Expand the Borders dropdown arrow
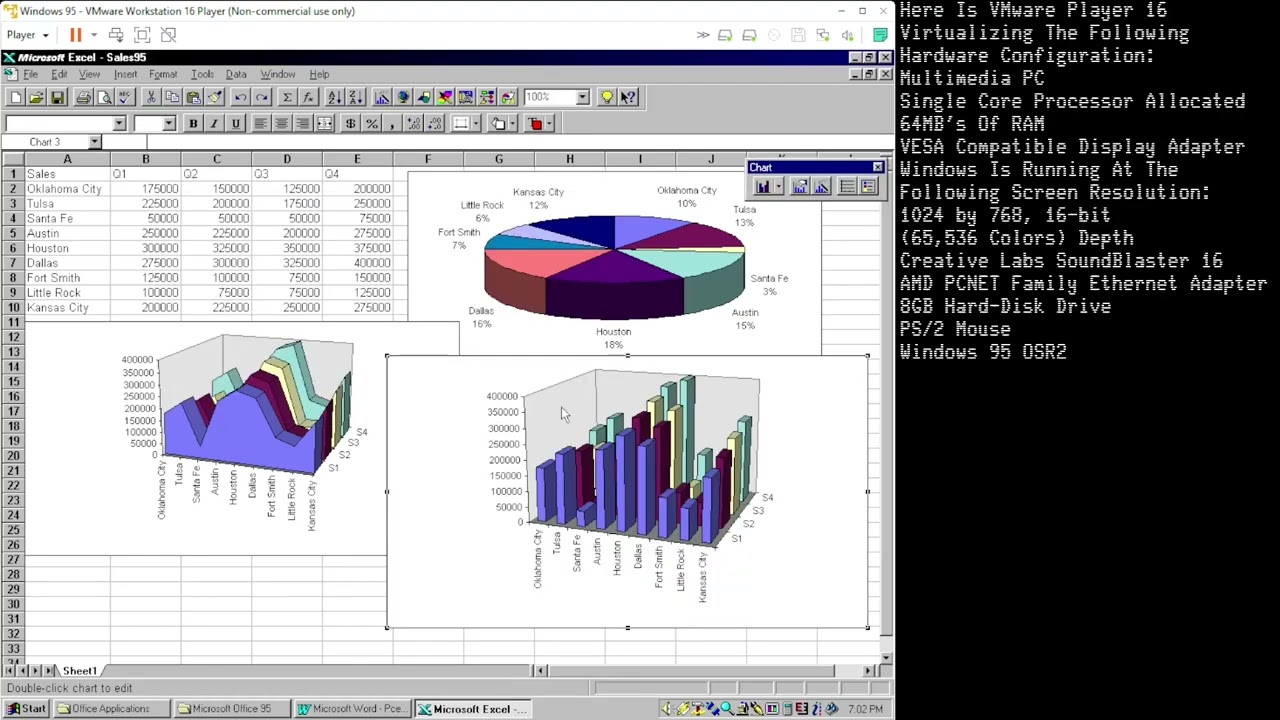This screenshot has width=1280, height=720. [475, 123]
